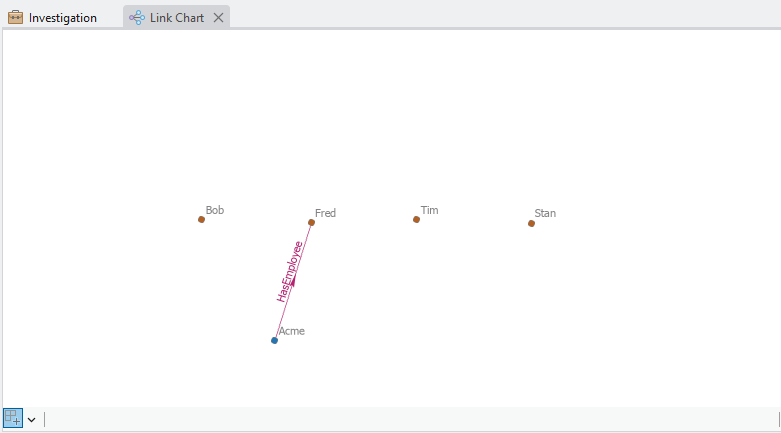Image resolution: width=781 pixels, height=433 pixels.
Task: Pick the Tim entity node dot
Action: [x=416, y=219]
